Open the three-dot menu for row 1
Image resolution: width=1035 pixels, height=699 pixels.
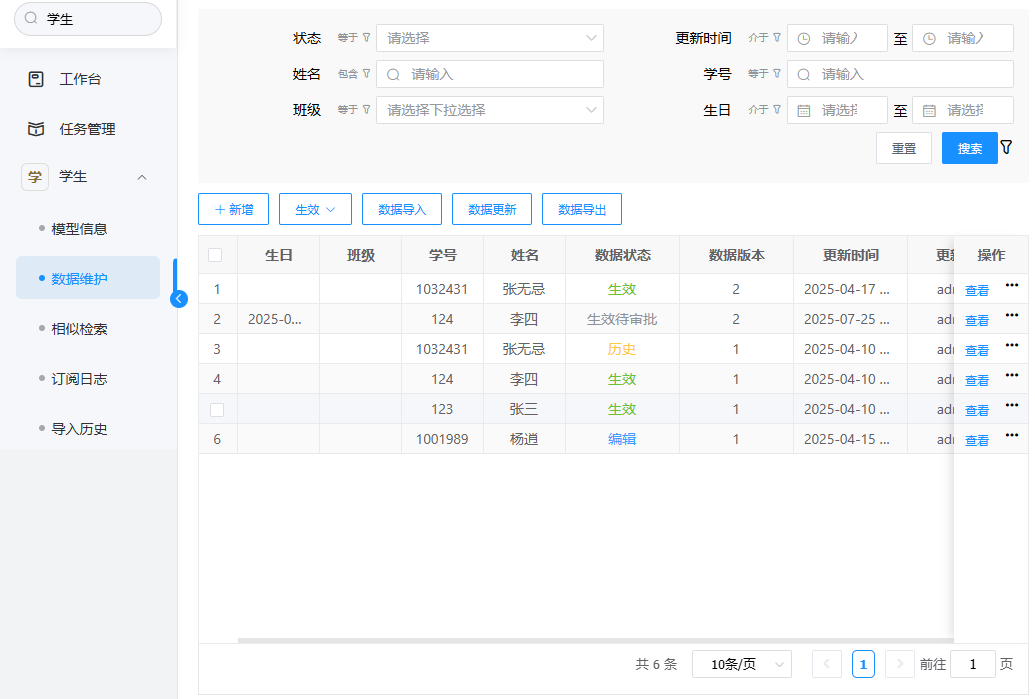1011,286
